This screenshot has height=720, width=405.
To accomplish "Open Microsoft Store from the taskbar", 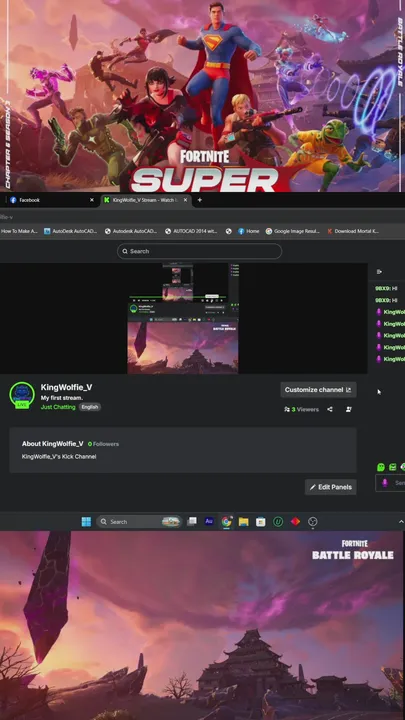I will coord(260,522).
